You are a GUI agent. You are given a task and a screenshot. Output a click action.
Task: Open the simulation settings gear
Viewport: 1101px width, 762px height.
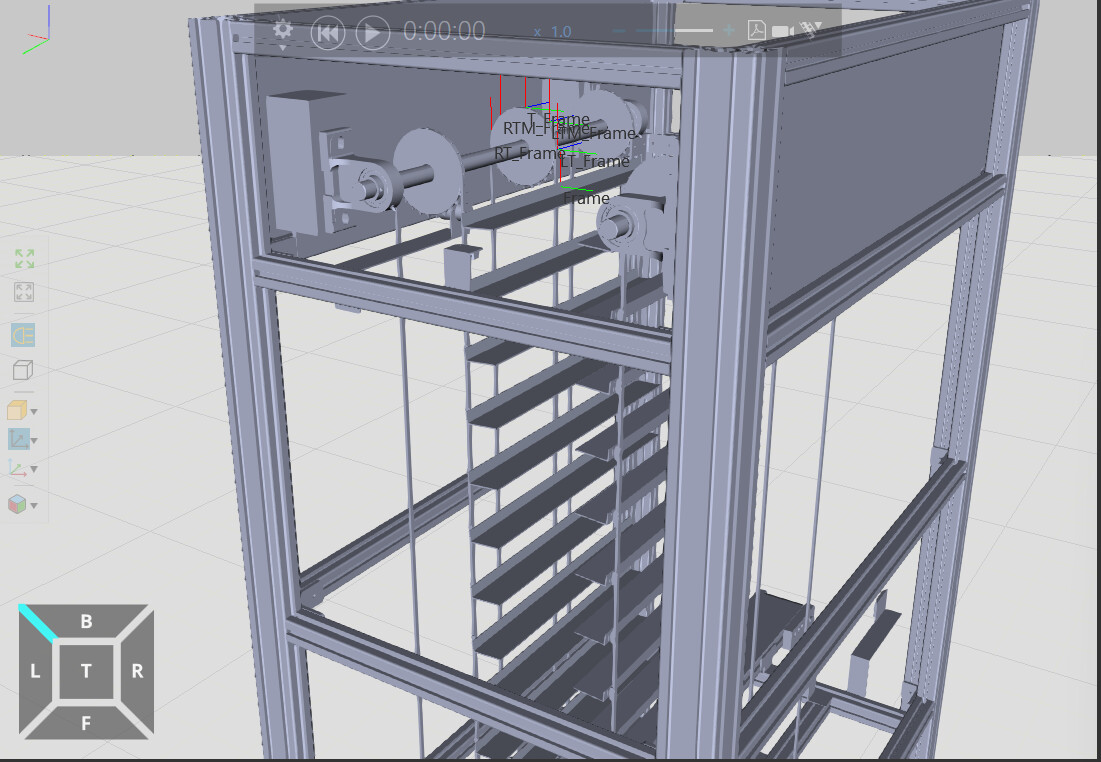282,30
